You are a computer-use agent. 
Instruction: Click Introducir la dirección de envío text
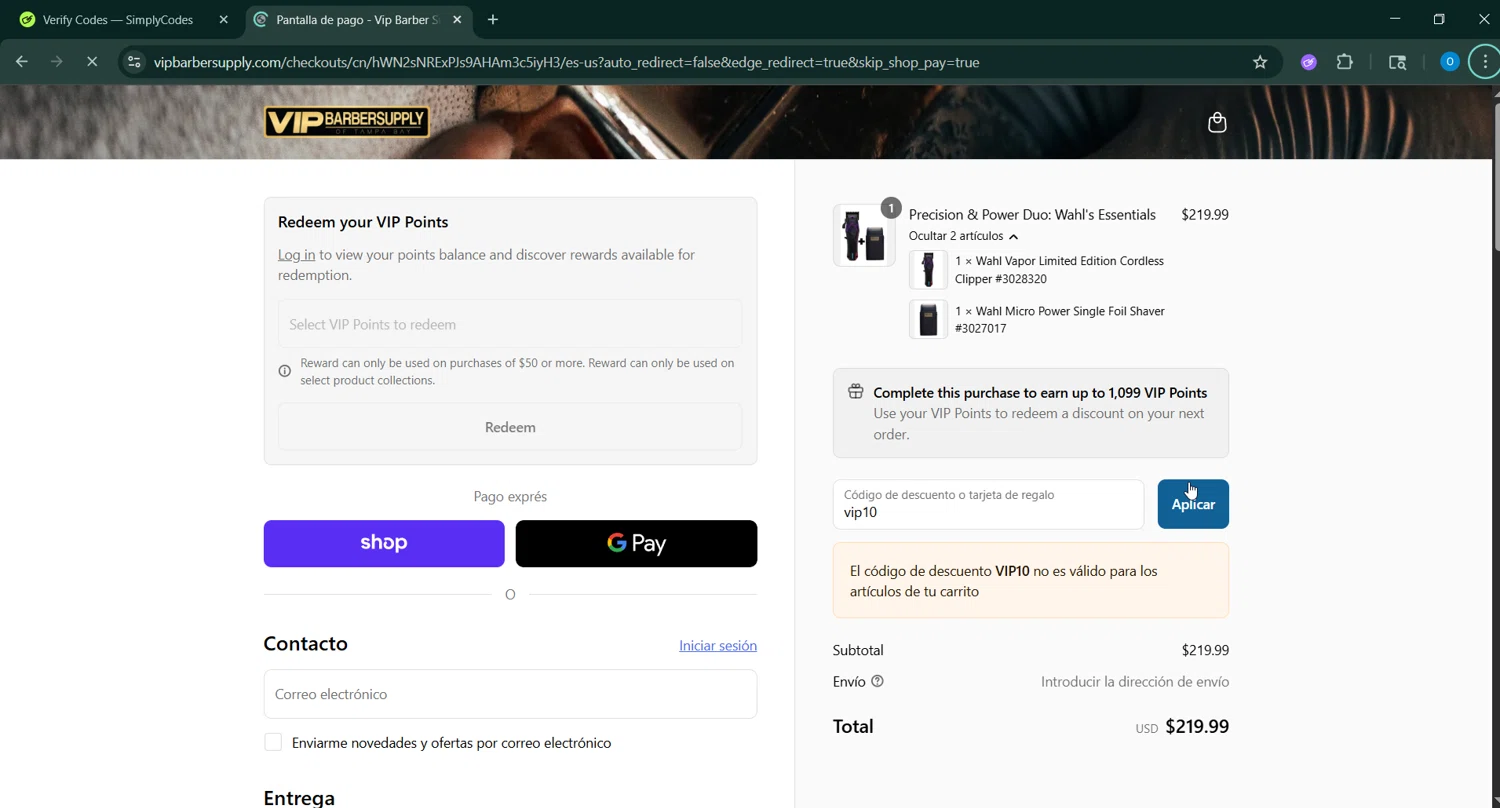pyautogui.click(x=1135, y=681)
